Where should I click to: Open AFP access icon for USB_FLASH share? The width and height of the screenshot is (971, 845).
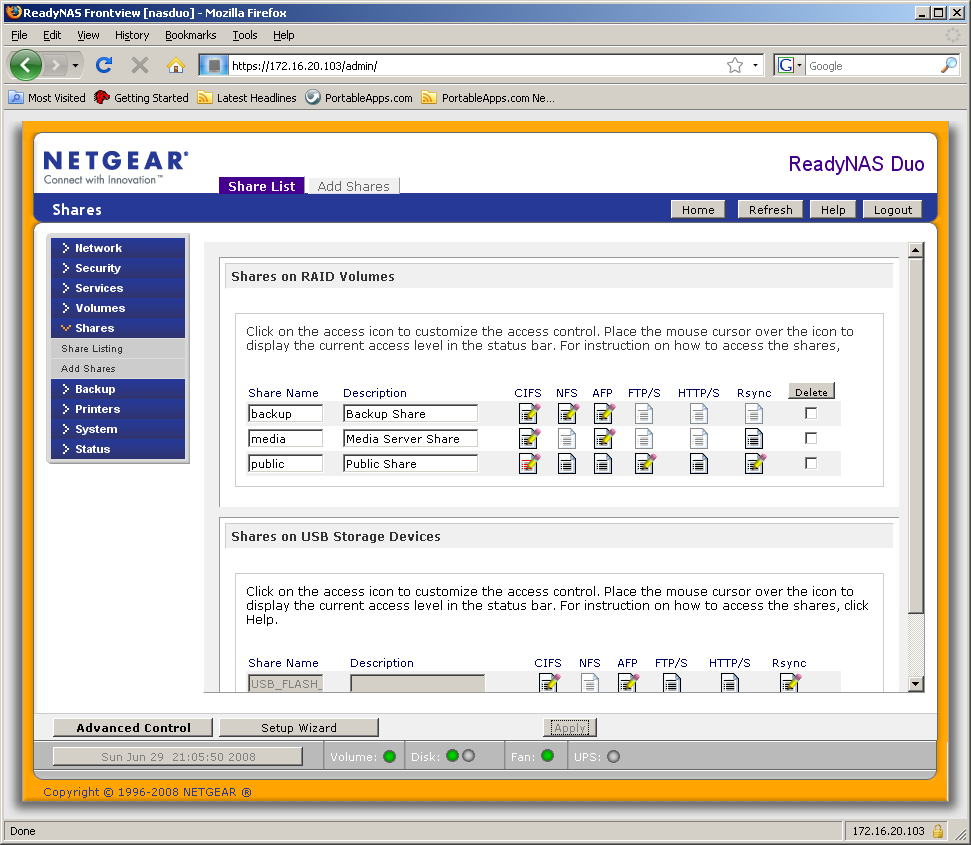click(628, 683)
